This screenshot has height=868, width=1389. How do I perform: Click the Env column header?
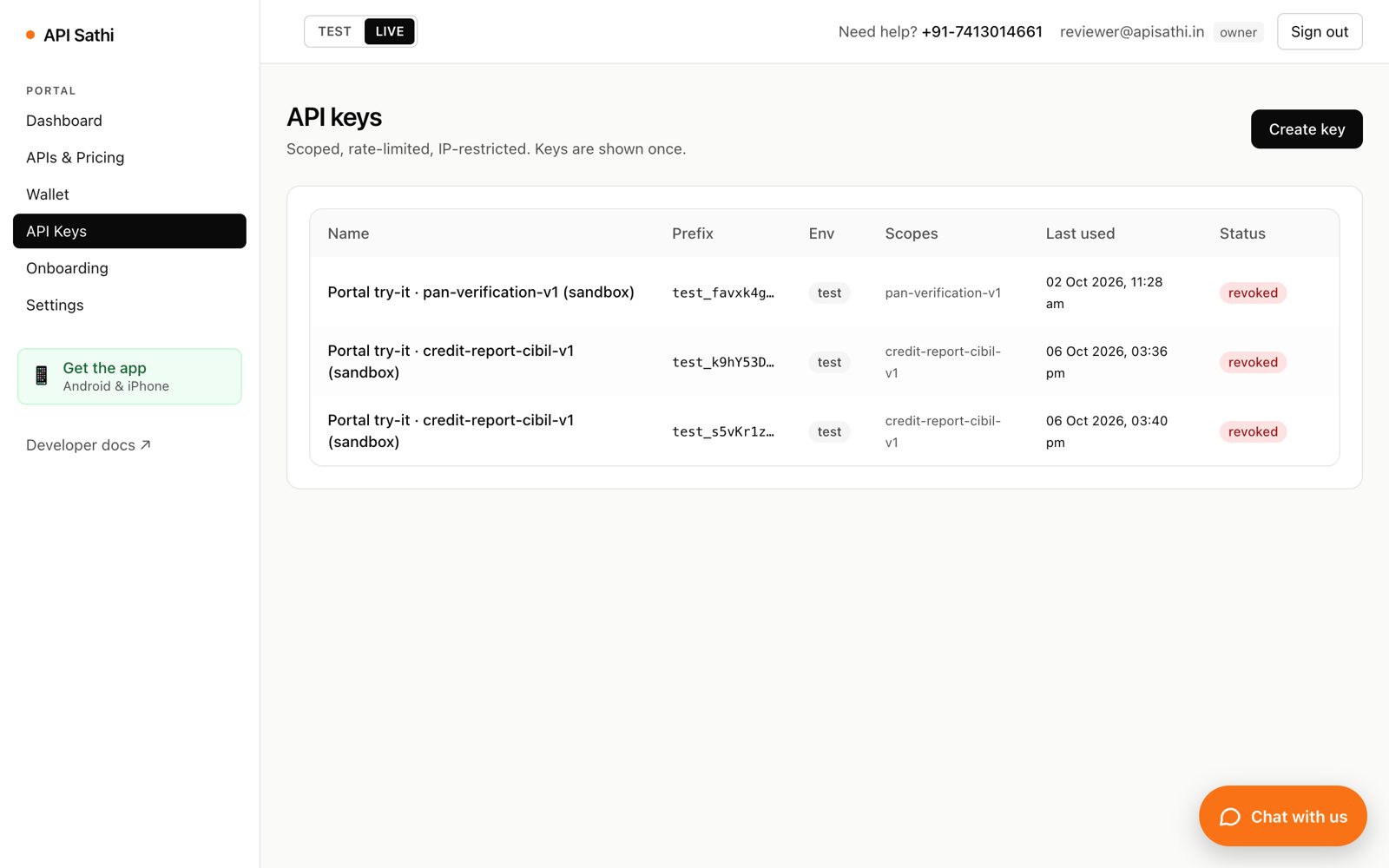coord(821,233)
